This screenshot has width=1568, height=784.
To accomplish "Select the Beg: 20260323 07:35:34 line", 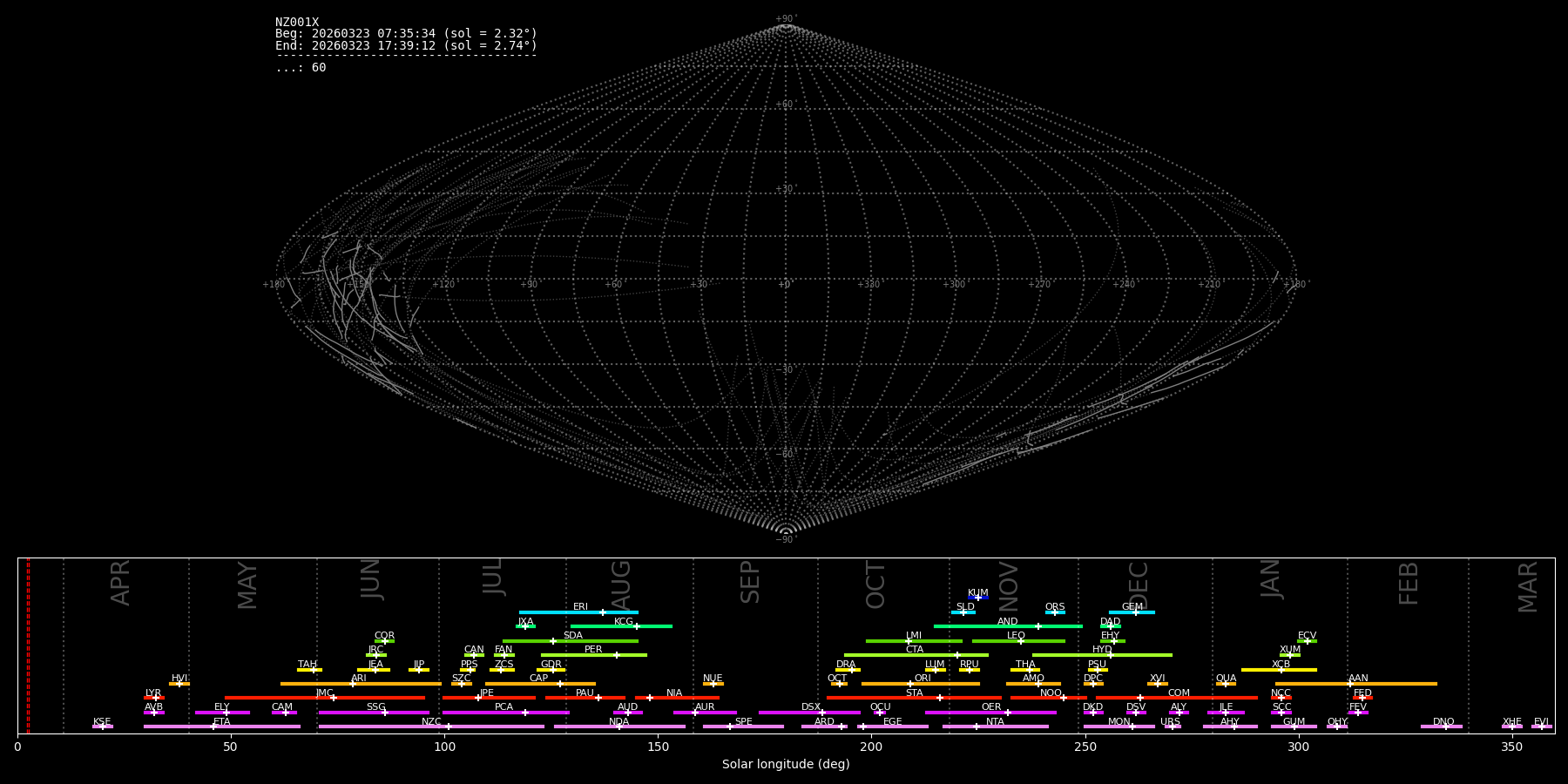I will tap(406, 34).
